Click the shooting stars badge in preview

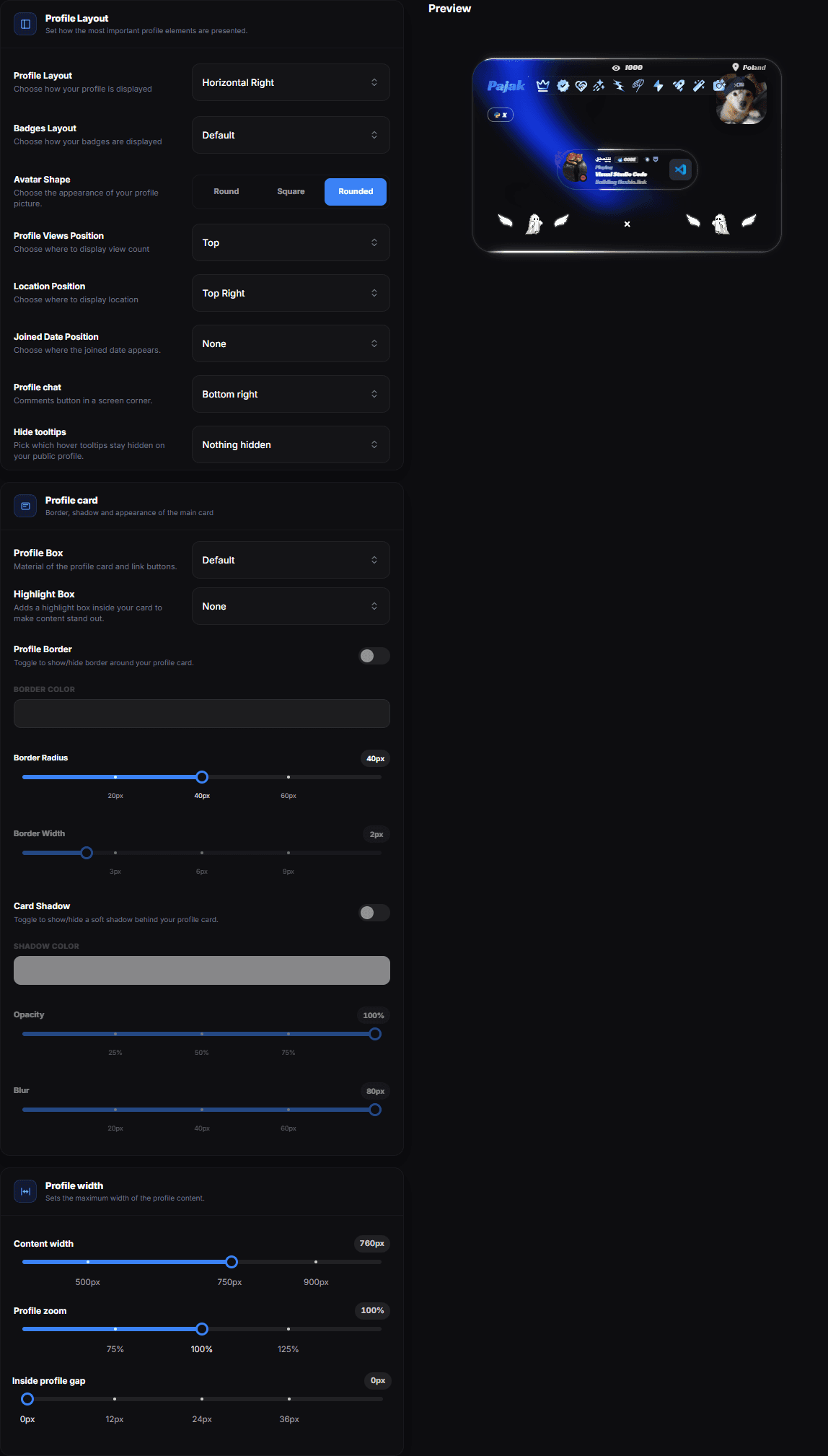(599, 86)
